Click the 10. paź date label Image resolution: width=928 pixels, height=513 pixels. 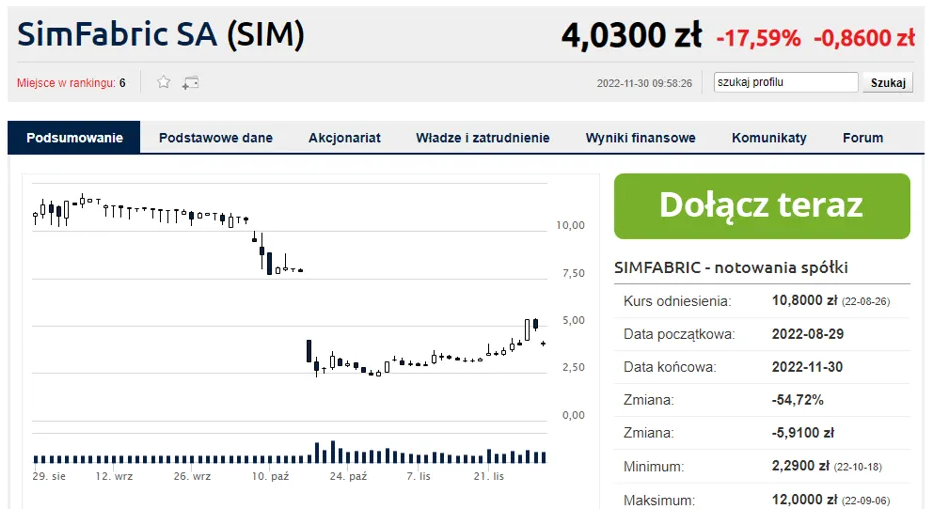click(270, 476)
